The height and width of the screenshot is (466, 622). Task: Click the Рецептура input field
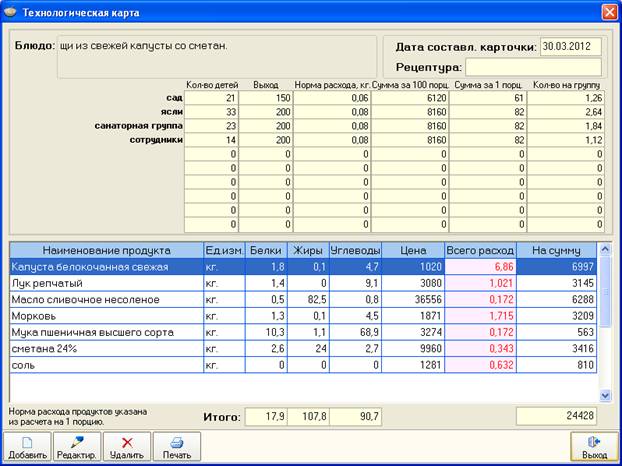534,67
